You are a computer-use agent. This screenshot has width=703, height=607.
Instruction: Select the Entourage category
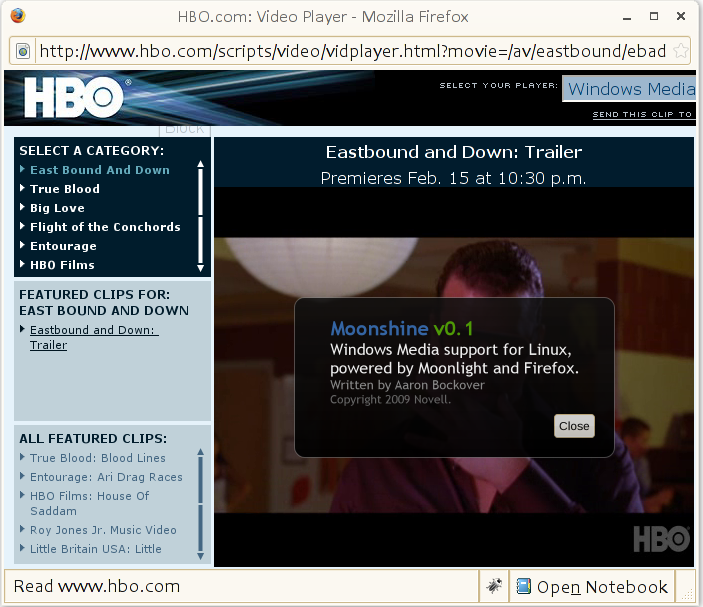[x=63, y=246]
